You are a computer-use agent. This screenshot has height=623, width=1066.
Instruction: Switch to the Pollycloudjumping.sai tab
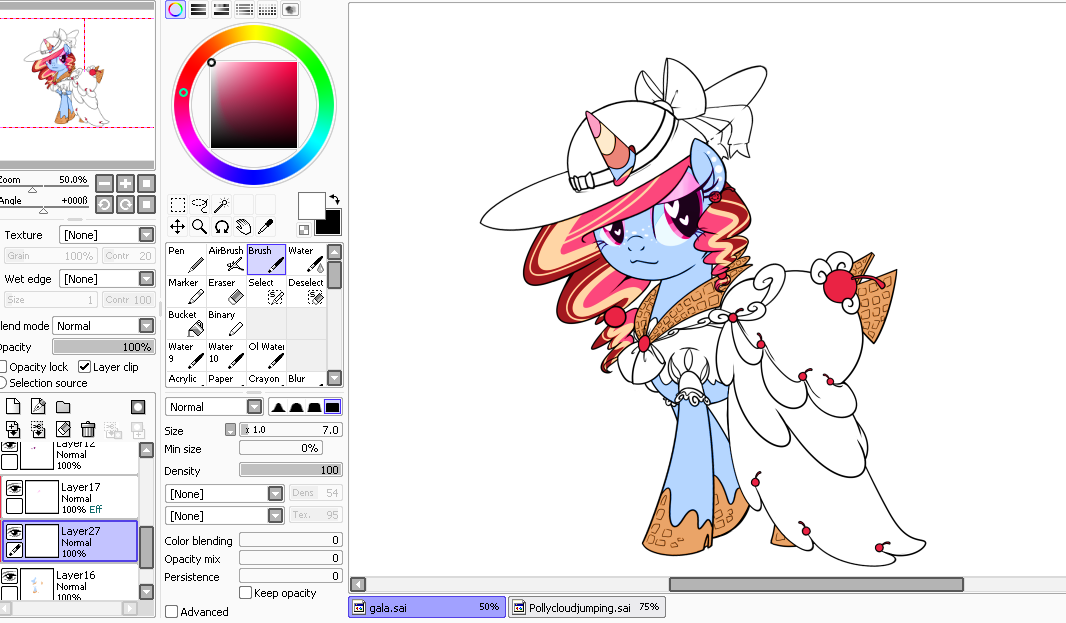(x=587, y=607)
